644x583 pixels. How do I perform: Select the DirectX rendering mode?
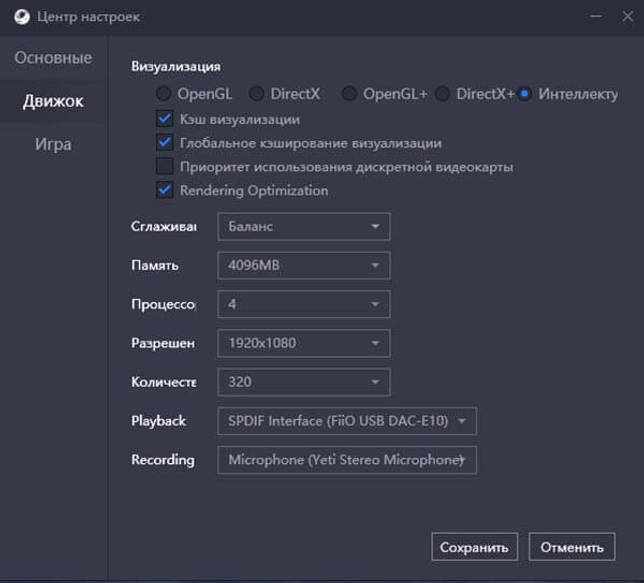pyautogui.click(x=284, y=94)
